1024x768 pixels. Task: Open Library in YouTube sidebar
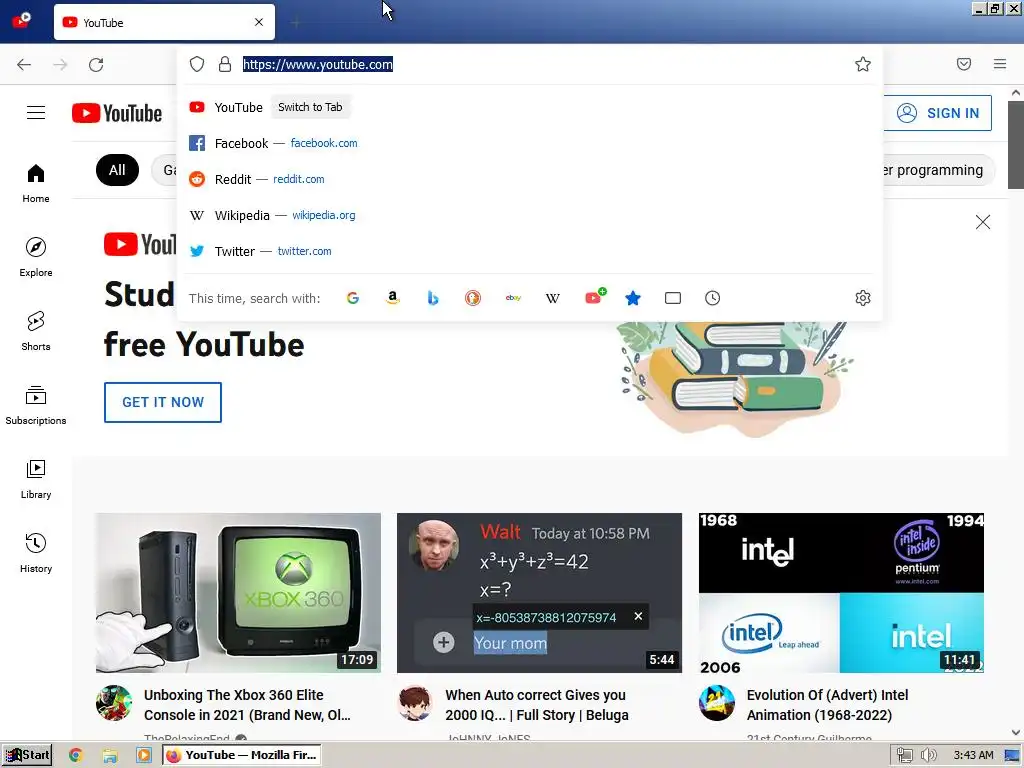(x=36, y=479)
